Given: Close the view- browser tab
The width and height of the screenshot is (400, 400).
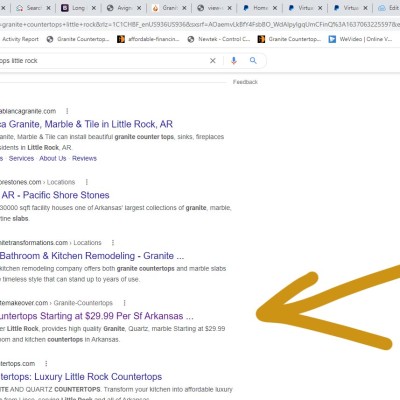Looking at the screenshot, I should [x=229, y=8].
